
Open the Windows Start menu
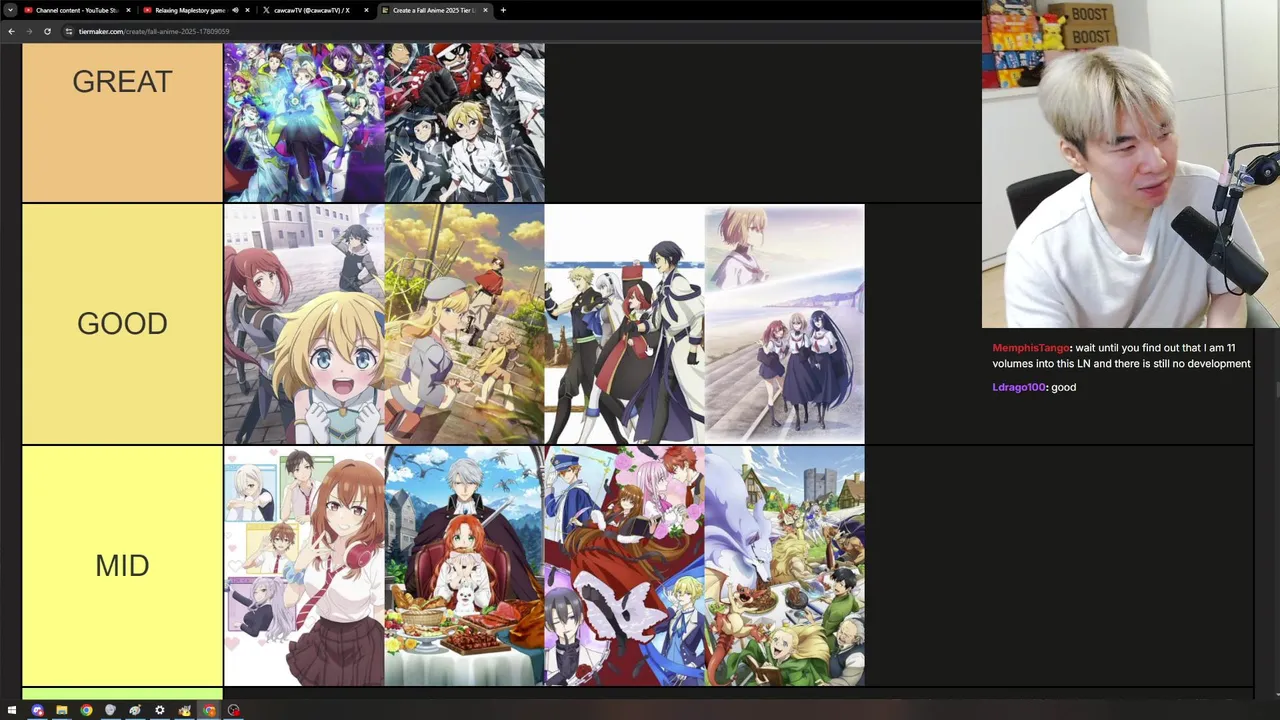[12, 711]
